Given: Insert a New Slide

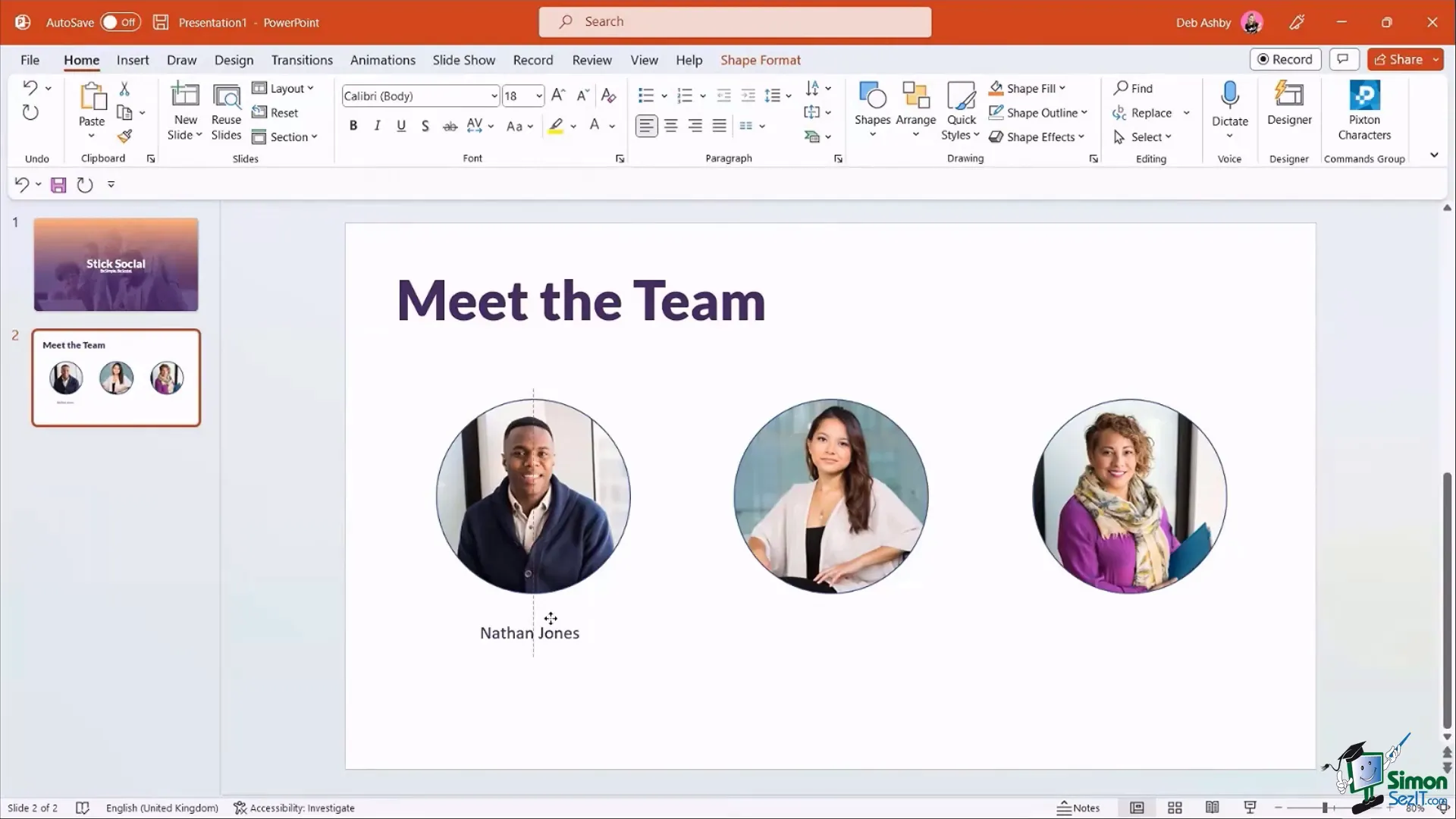Looking at the screenshot, I should [x=185, y=111].
